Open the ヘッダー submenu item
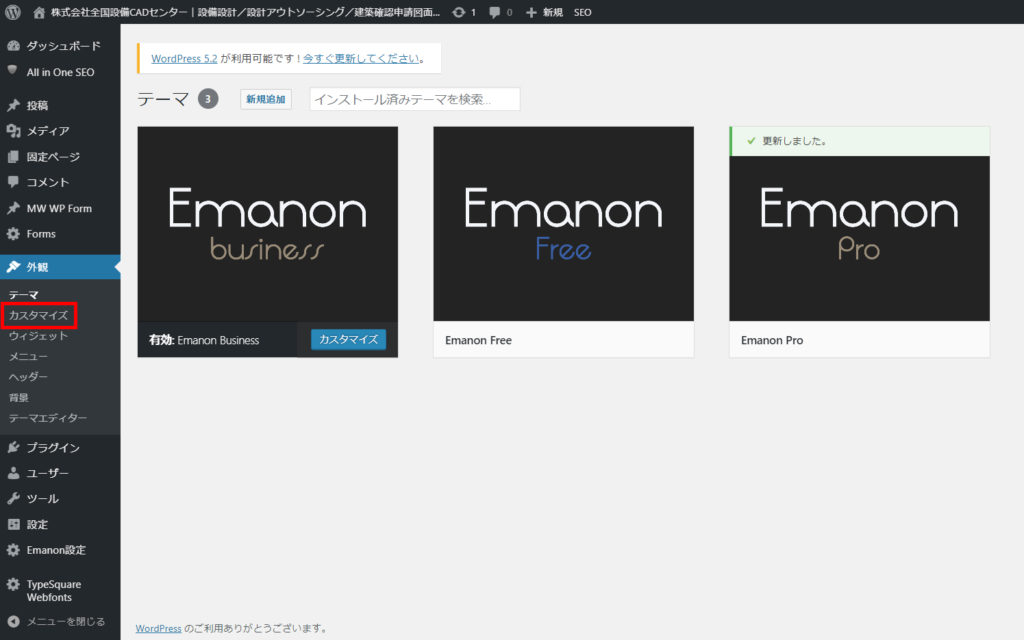Screen dimensions: 1024x640 28,377
